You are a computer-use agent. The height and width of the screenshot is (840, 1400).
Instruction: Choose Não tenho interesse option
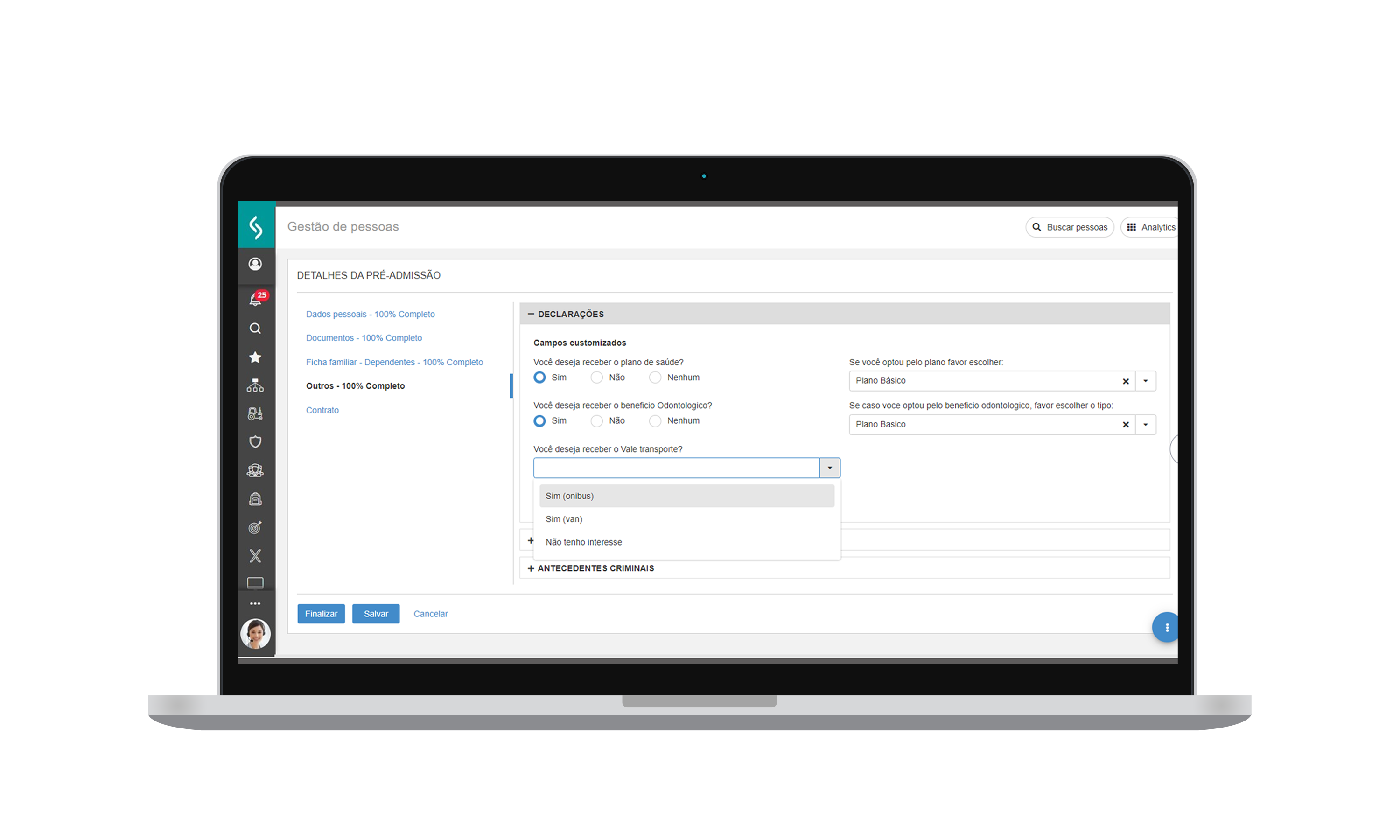[x=686, y=542]
